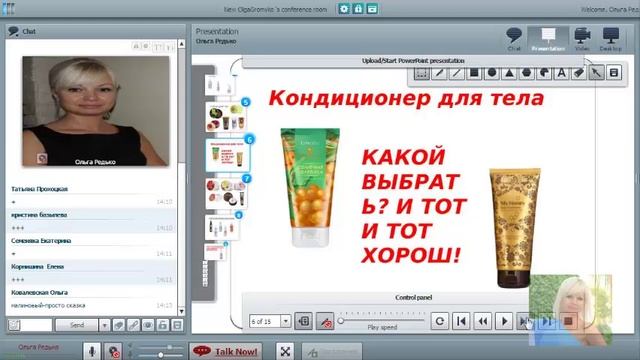Click chat scrollbar up arrow
This screenshot has height=360, width=640.
[182, 43]
